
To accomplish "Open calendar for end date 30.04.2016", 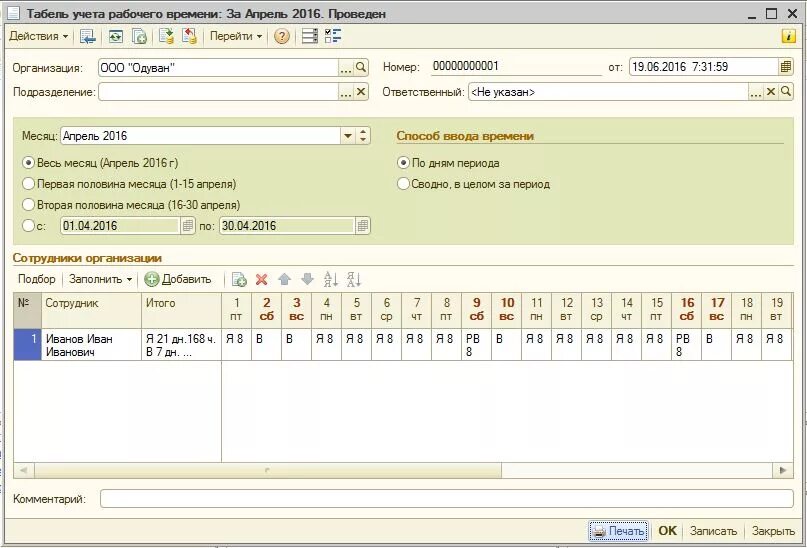I will (362, 226).
